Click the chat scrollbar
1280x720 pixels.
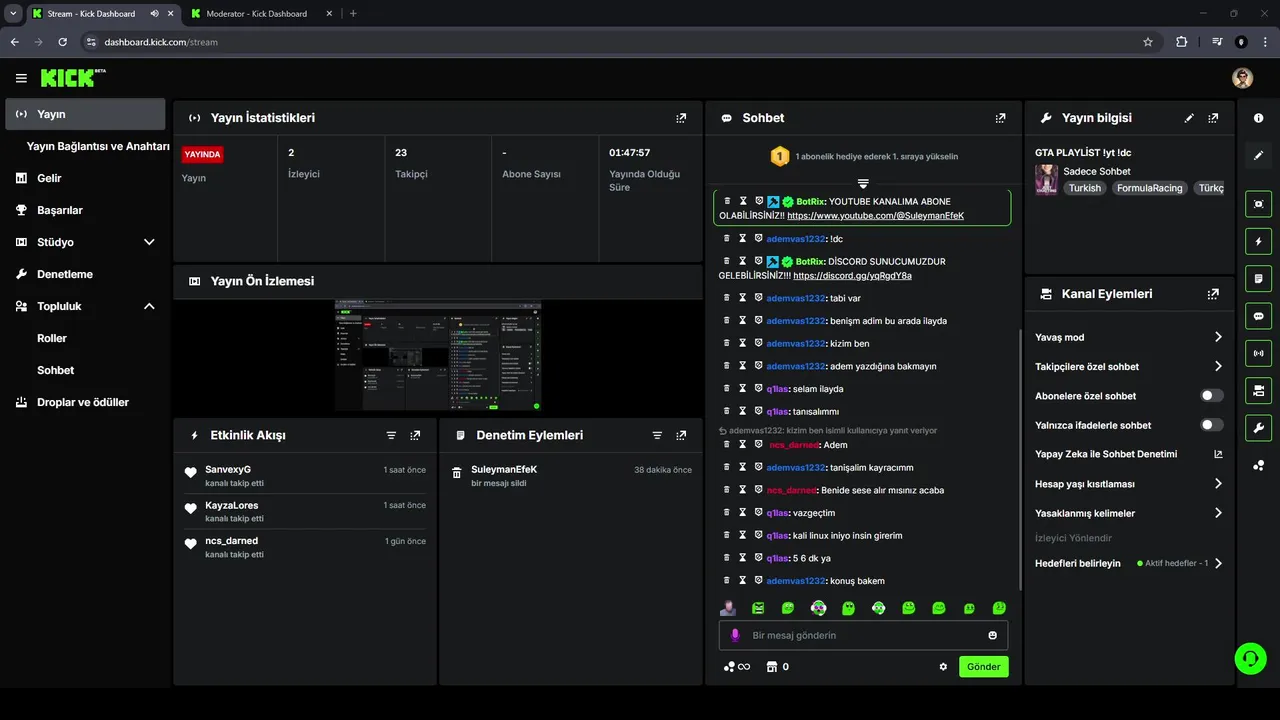(x=1019, y=460)
